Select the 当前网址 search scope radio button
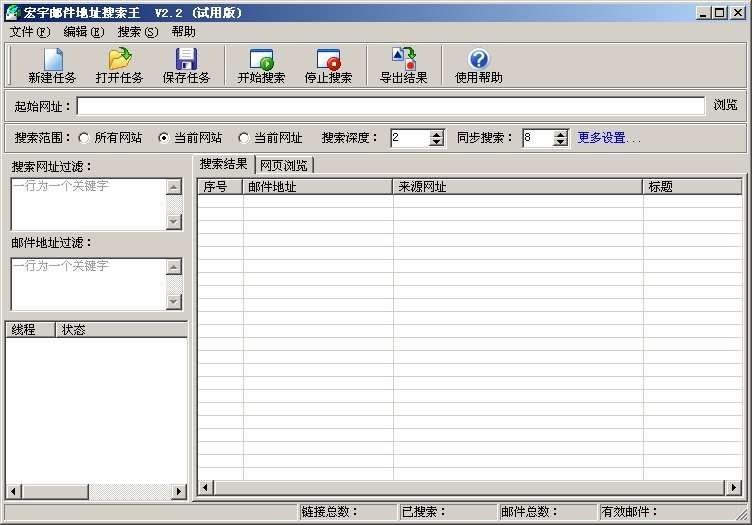752x525 pixels. pos(244,138)
